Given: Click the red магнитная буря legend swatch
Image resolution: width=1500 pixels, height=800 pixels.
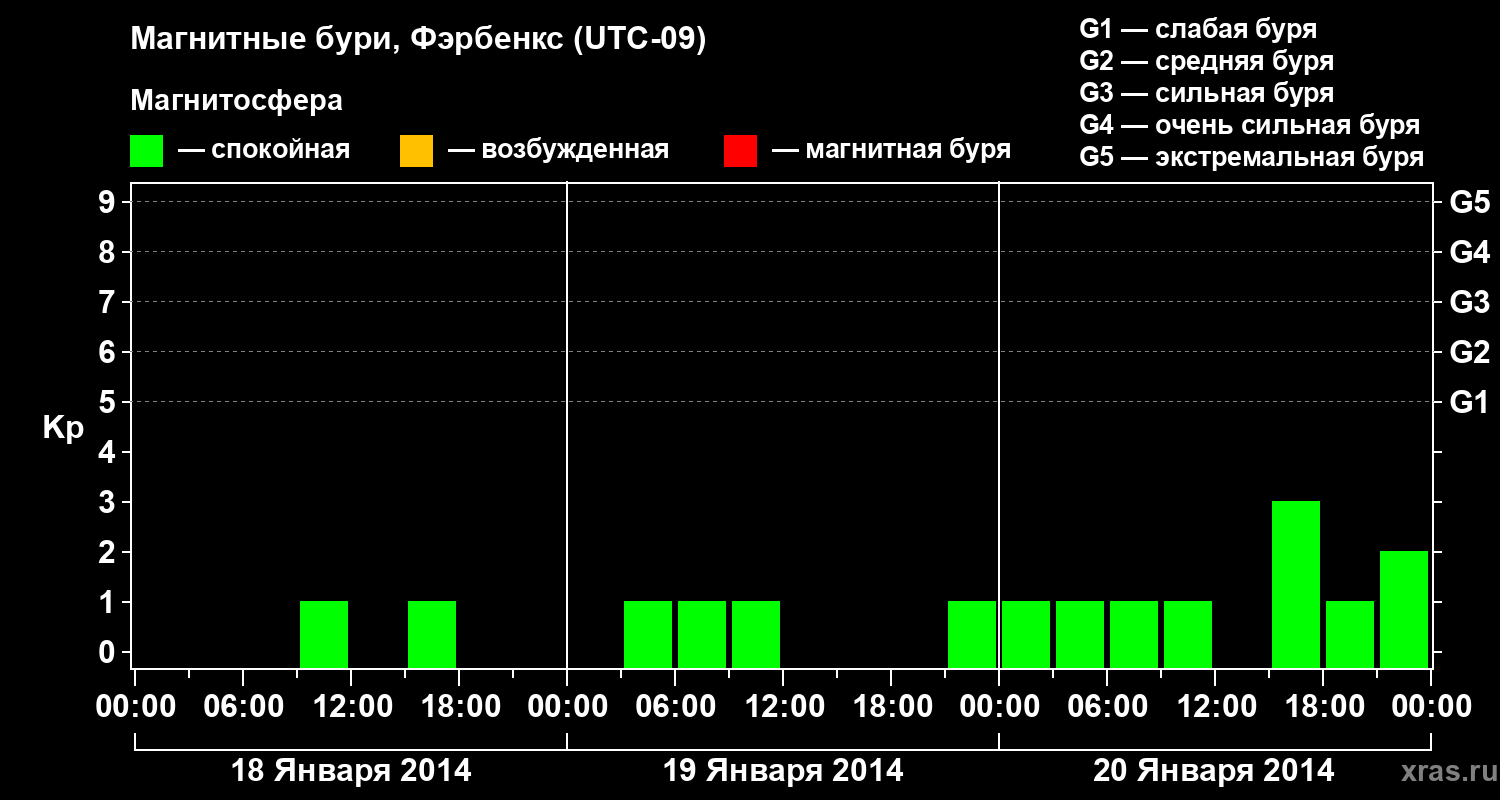Looking at the screenshot, I should 740,151.
